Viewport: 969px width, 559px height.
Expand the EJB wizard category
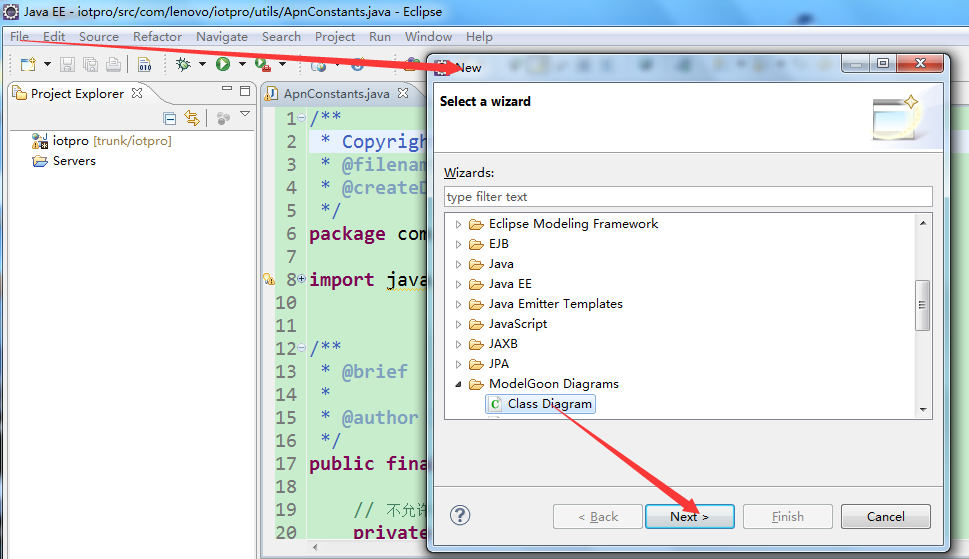click(458, 244)
